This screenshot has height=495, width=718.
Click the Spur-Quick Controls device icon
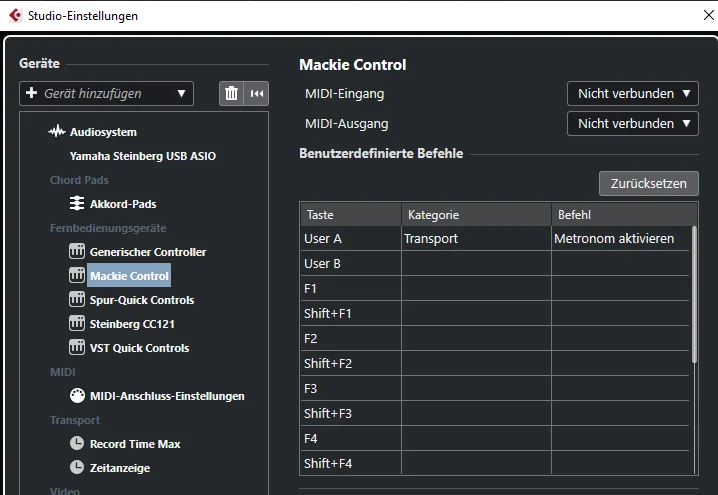(77, 299)
